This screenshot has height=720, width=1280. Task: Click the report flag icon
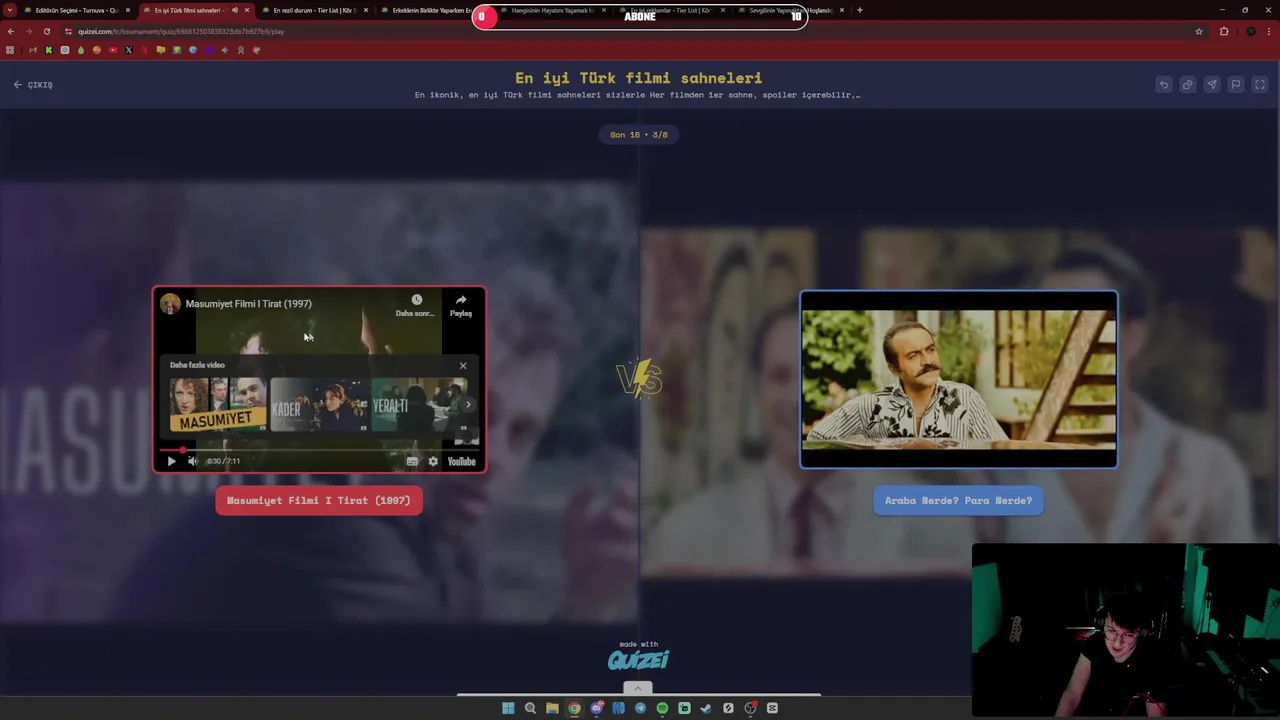pos(1236,85)
